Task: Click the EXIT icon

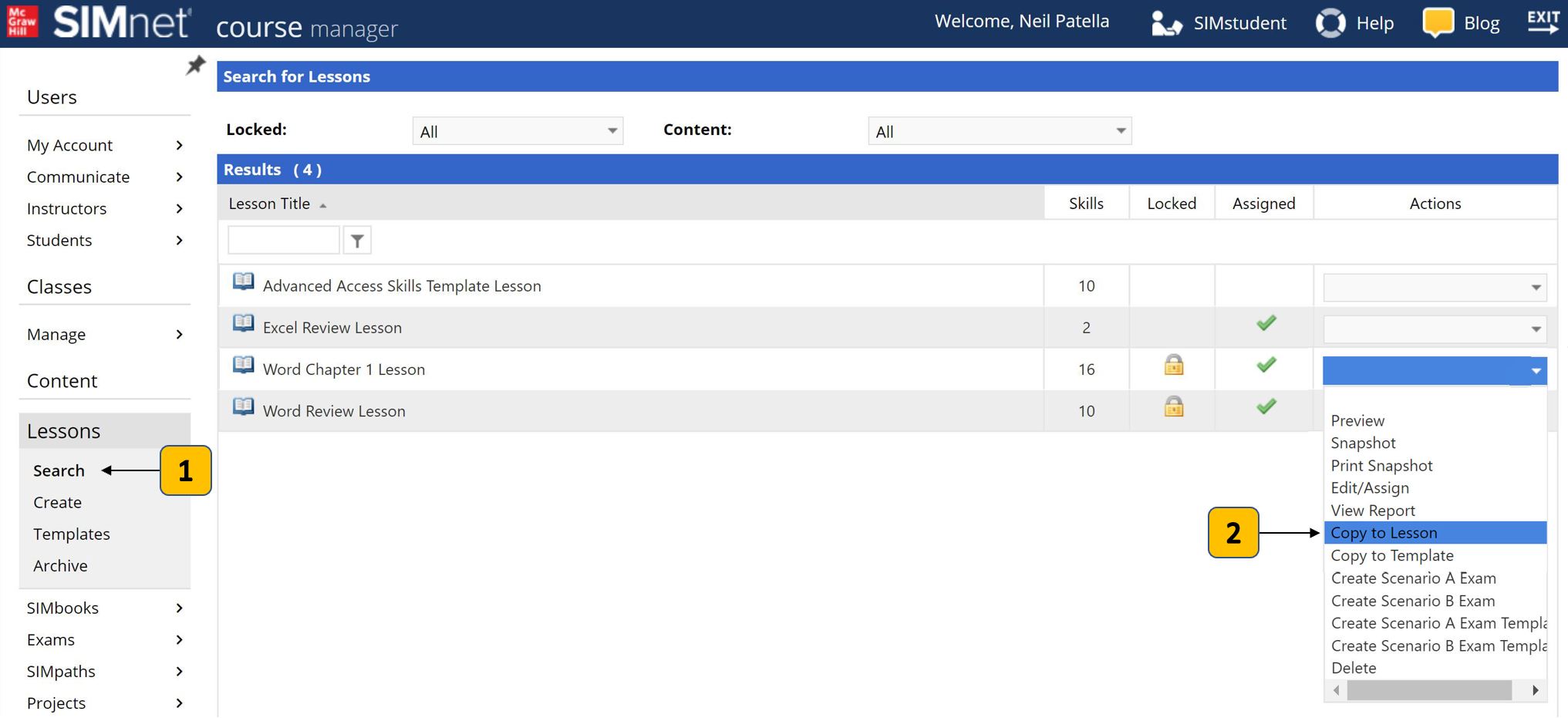Action: pos(1543,22)
